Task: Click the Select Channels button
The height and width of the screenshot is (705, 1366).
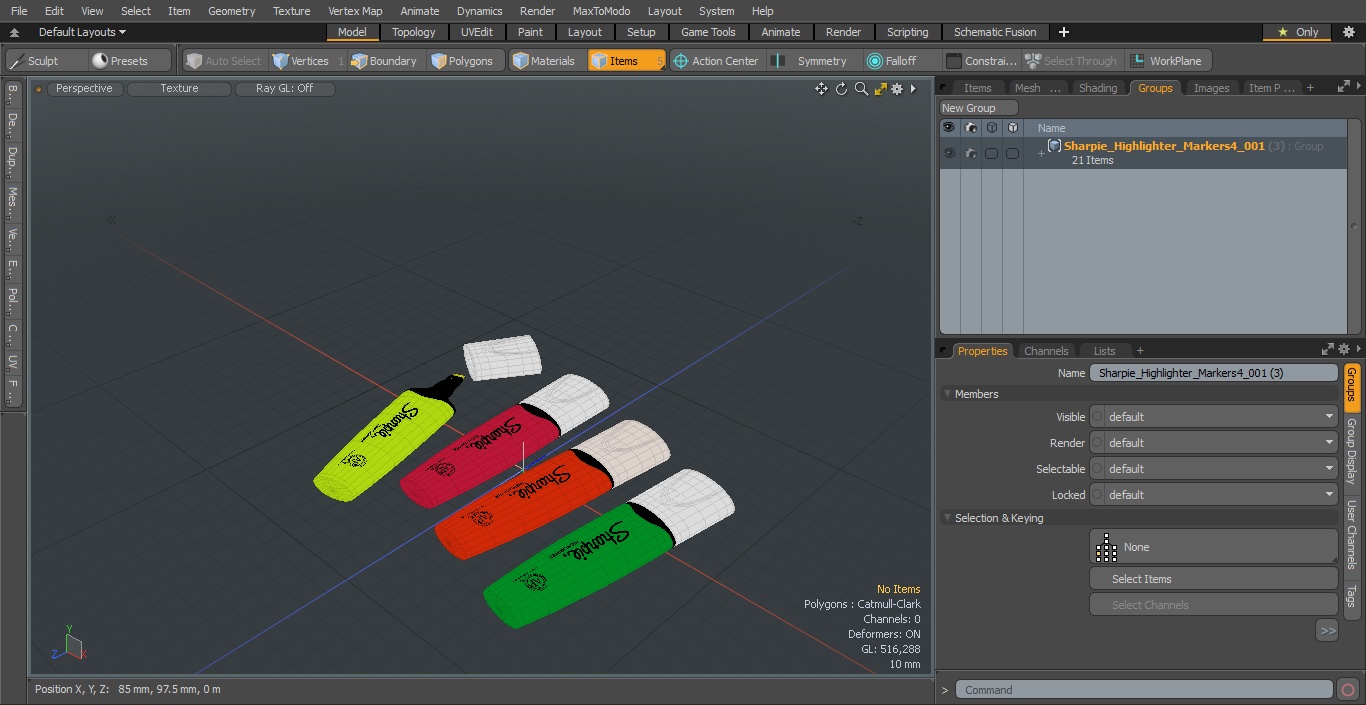Action: point(1213,605)
